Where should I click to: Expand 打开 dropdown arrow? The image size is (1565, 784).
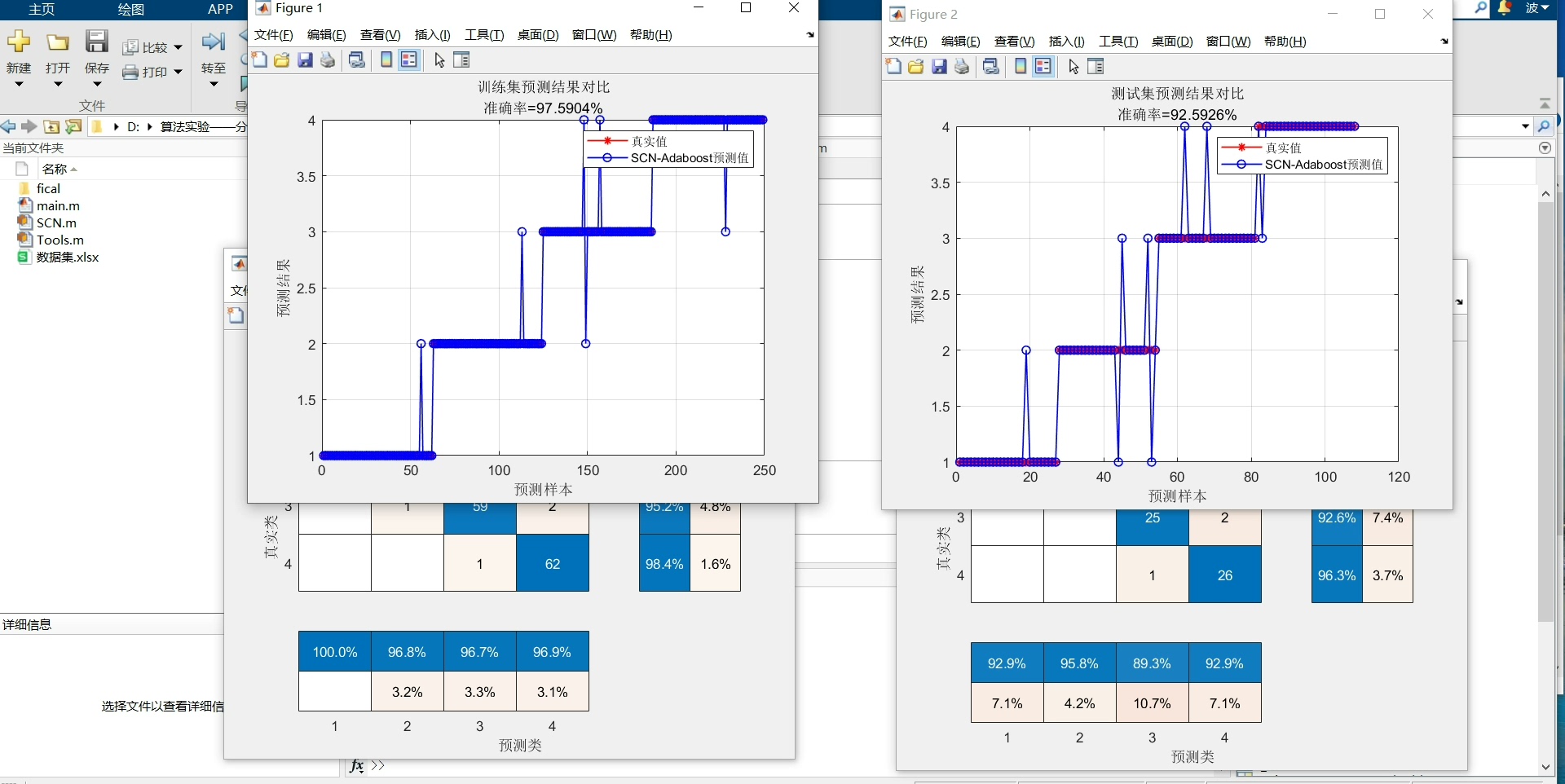[58, 84]
